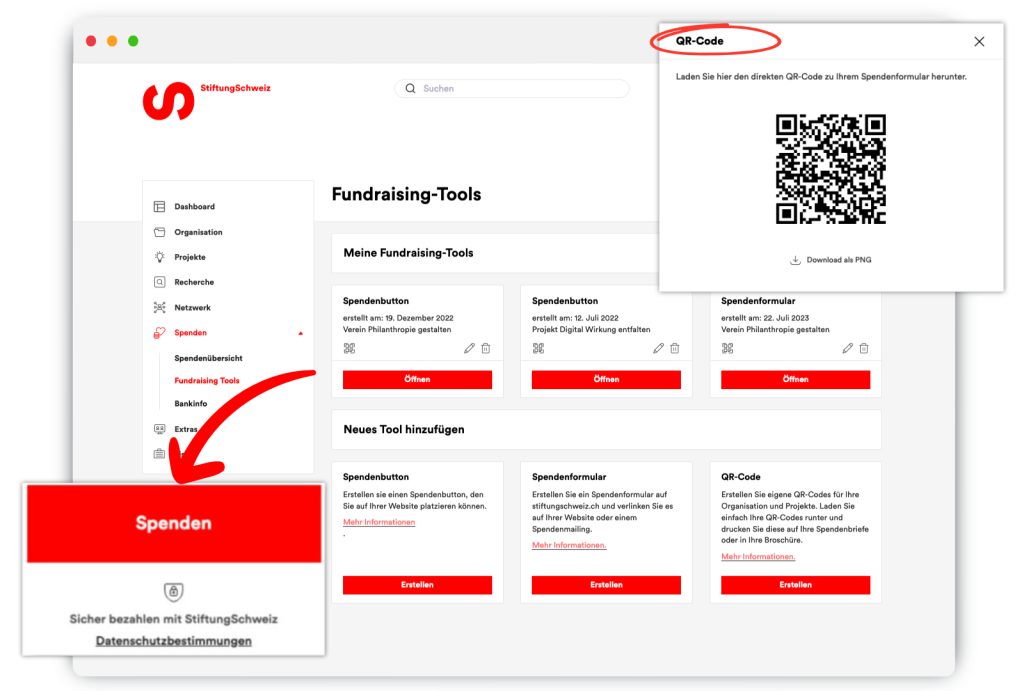Delete the Spendenformular tool using the trash icon
This screenshot has height=691, width=1024.
[x=864, y=348]
